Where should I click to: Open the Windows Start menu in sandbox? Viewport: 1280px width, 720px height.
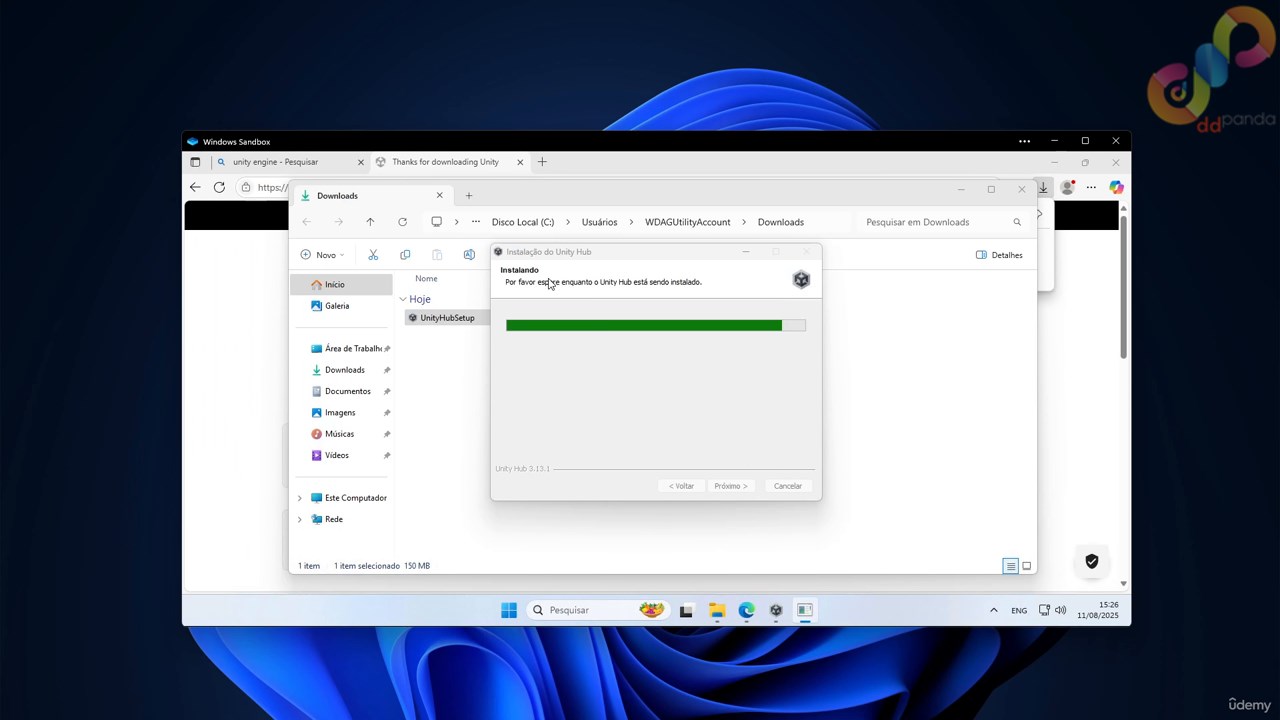(x=509, y=610)
